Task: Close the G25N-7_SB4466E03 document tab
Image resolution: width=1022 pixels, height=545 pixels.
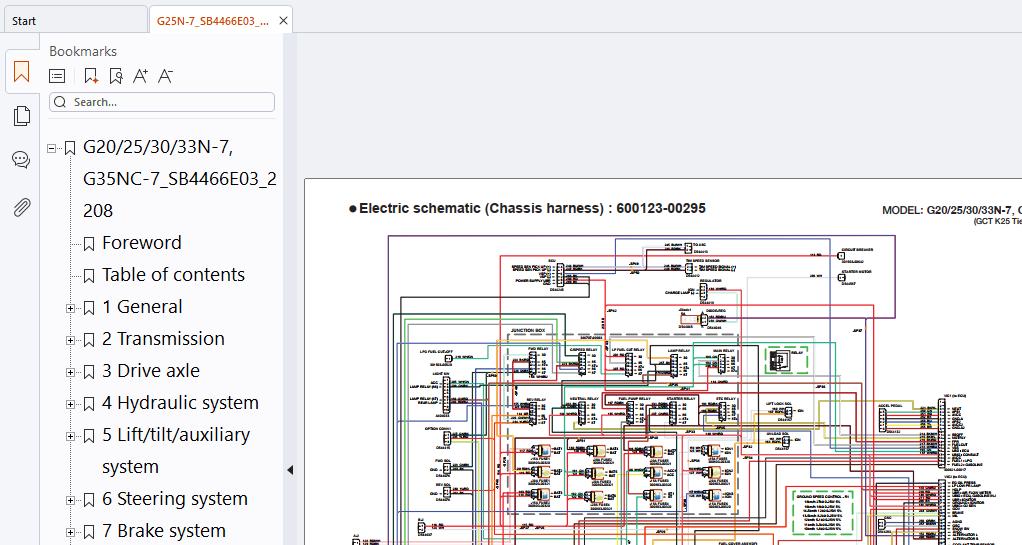Action: [284, 20]
